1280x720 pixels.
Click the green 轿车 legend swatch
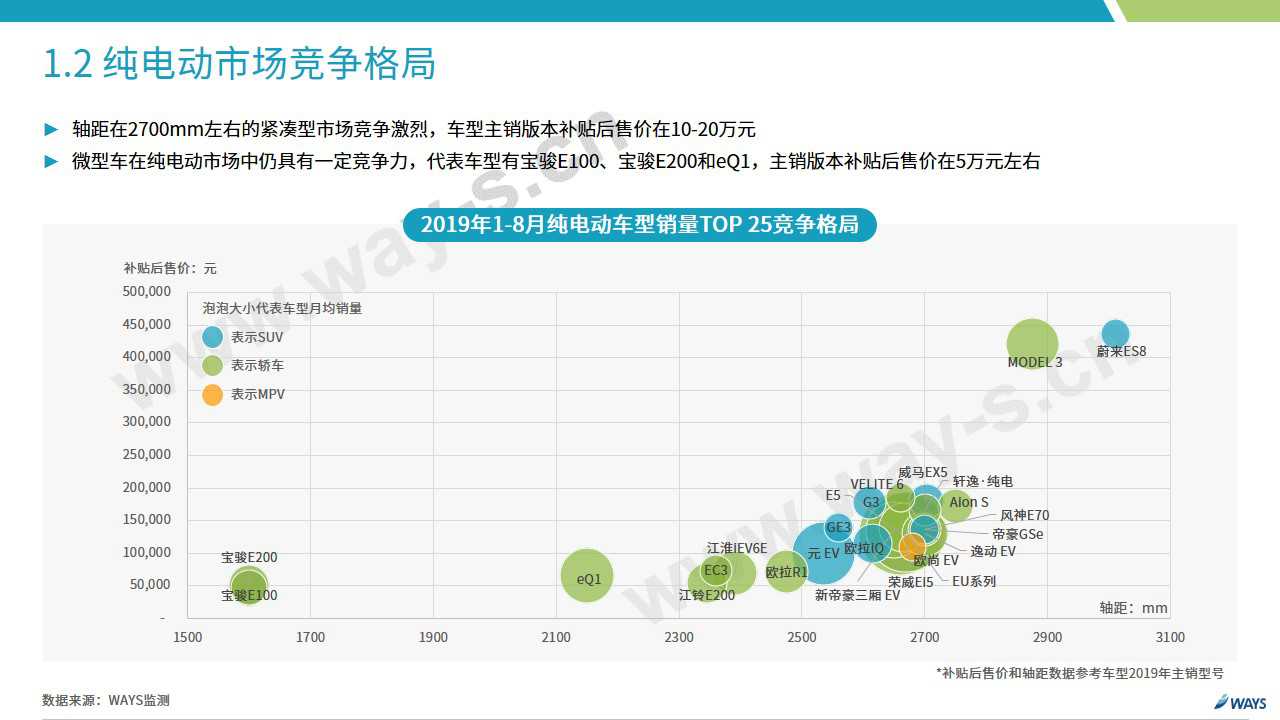coord(212,366)
